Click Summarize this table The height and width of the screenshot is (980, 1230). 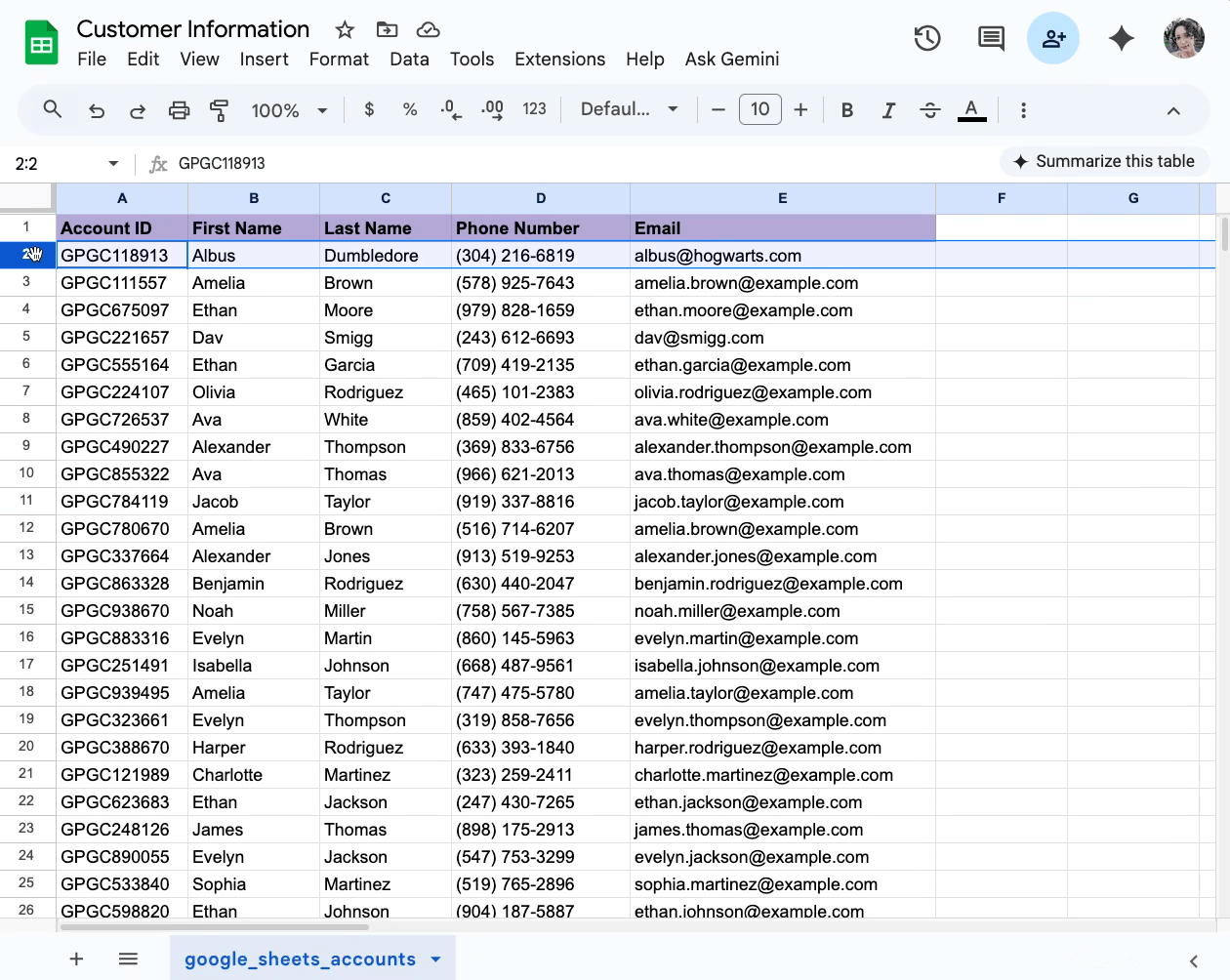(x=1104, y=161)
